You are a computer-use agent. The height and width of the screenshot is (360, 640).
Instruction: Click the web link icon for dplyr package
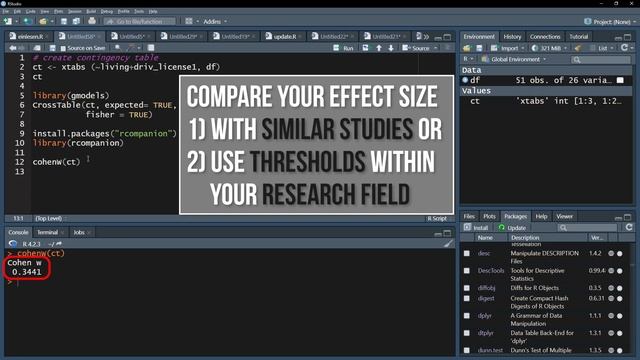611,316
